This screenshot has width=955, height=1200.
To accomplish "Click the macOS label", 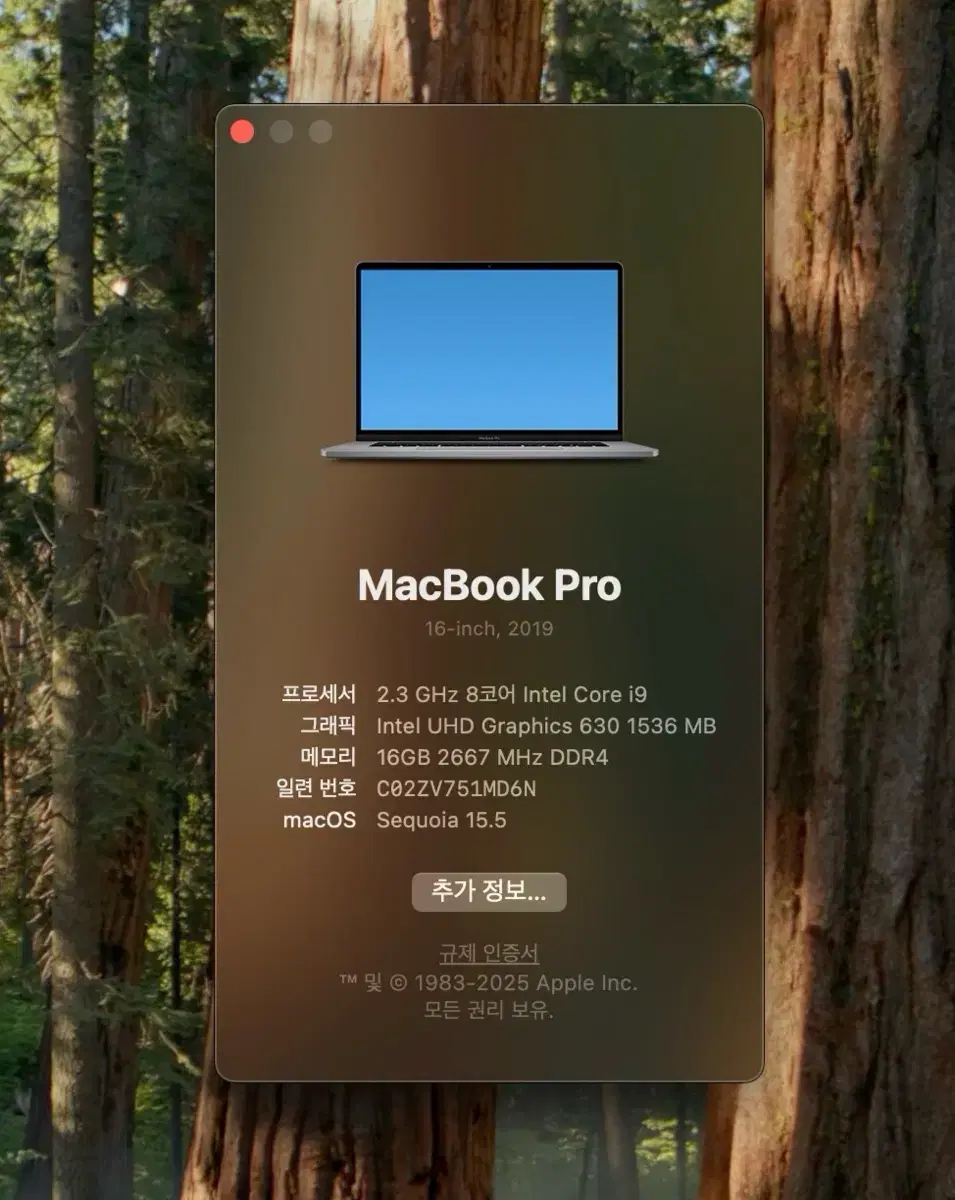I will point(319,821).
